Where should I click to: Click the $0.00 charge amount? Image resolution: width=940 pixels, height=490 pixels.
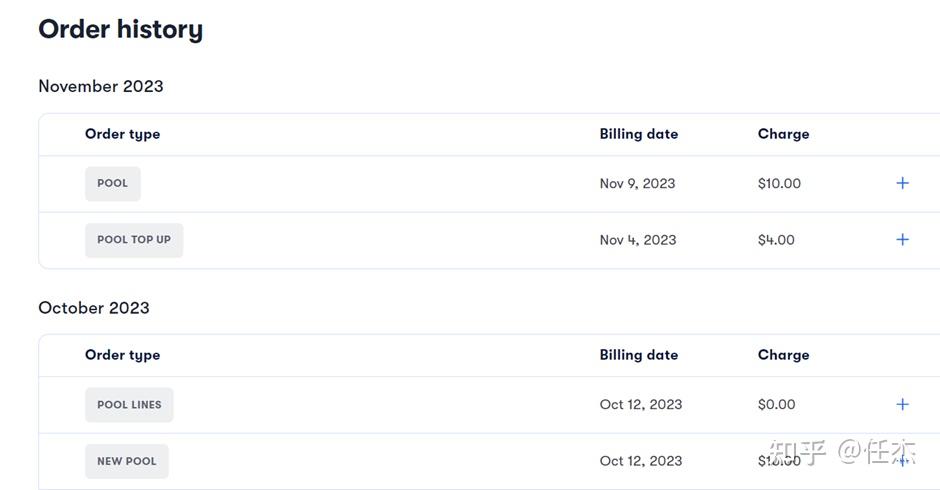776,405
